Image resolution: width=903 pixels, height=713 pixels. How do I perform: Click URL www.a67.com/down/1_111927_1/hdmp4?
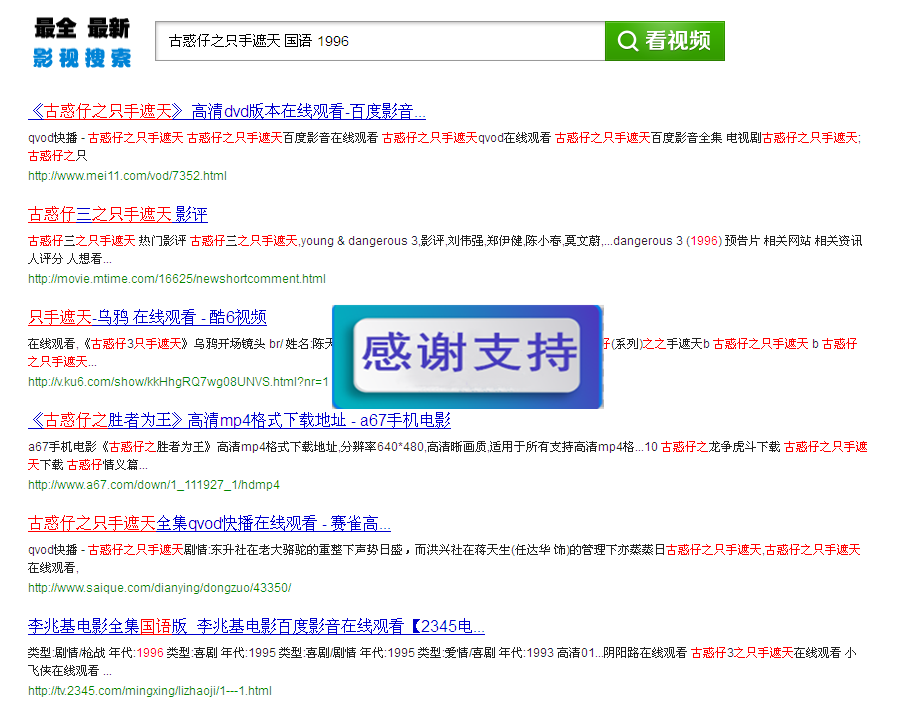click(x=154, y=485)
